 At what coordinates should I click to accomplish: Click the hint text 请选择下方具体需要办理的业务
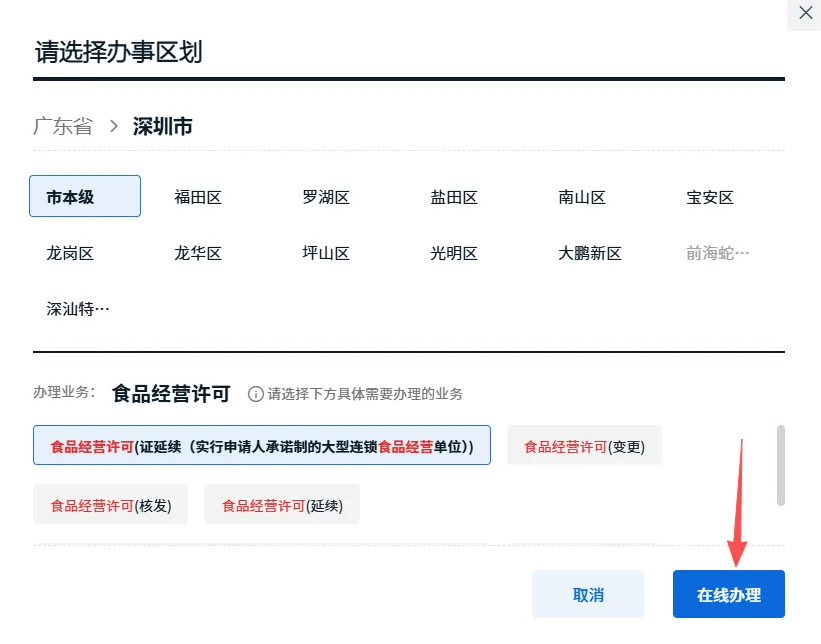365,394
